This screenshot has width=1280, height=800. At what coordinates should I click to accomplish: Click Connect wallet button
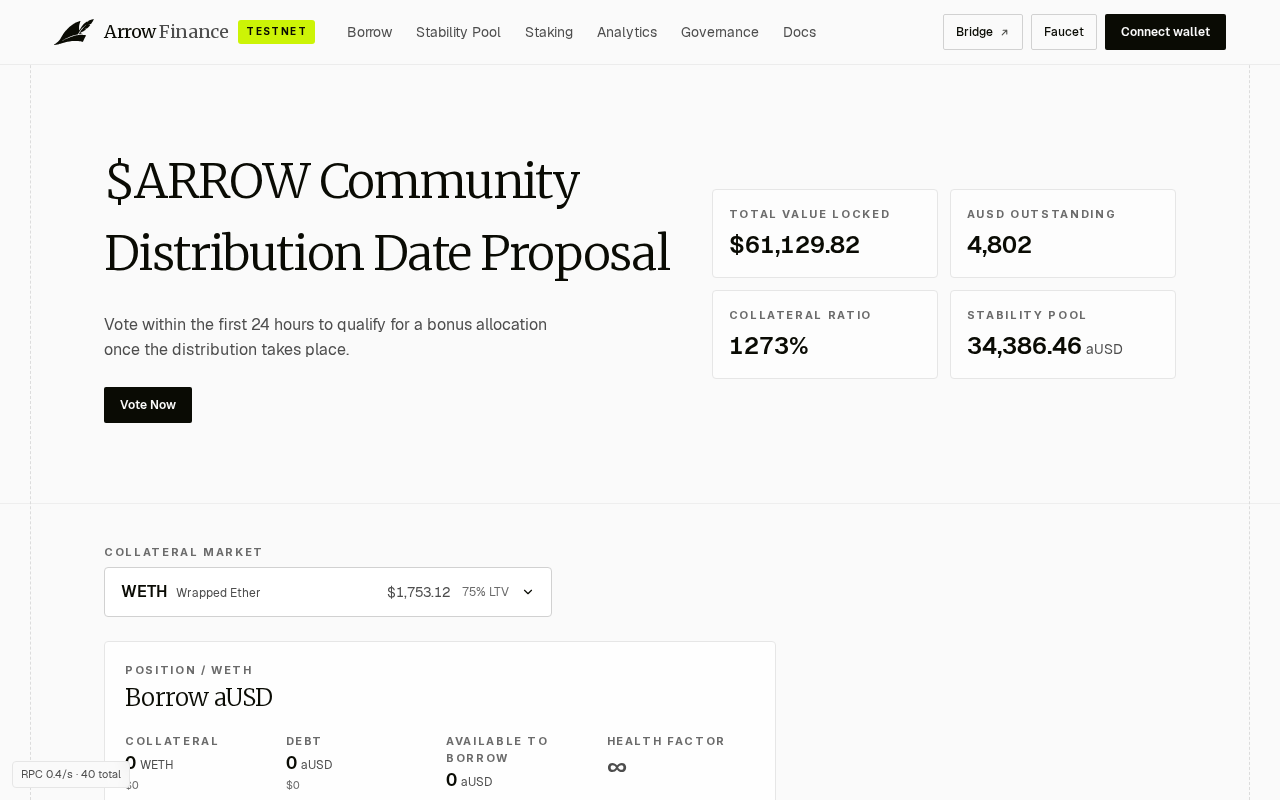pos(1165,32)
